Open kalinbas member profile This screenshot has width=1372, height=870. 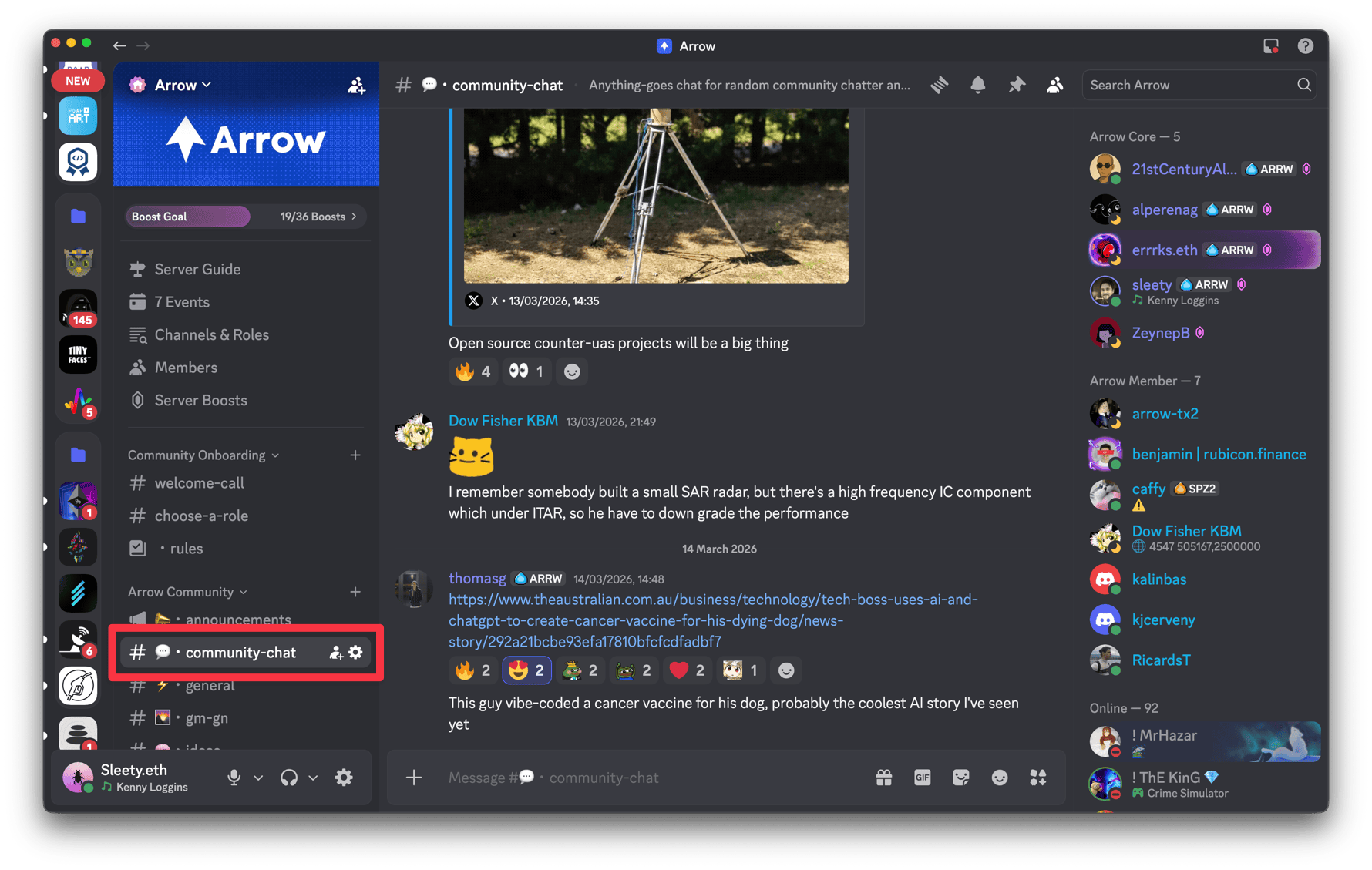pos(1204,579)
